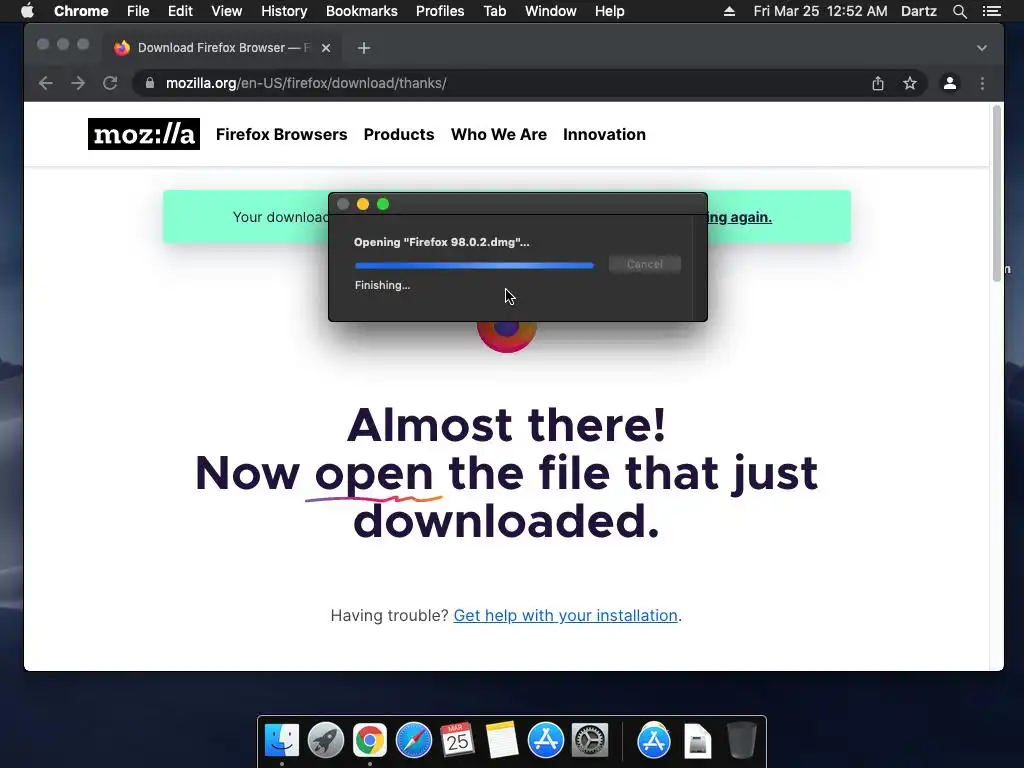
Task: Click Get help with your installation link
Action: 566,615
